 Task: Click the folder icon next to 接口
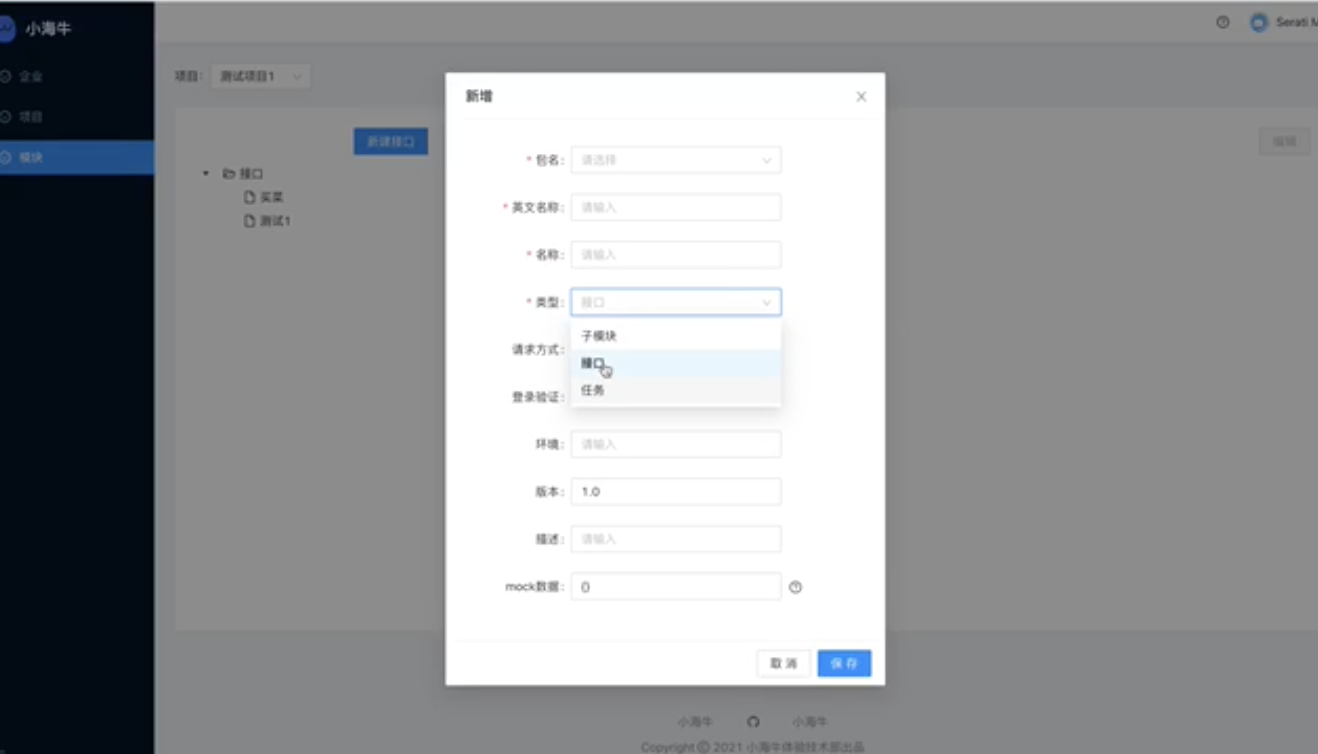229,173
